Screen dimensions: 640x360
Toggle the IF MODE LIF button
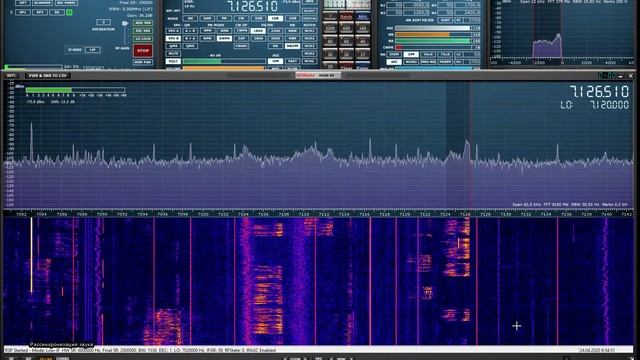[93, 50]
